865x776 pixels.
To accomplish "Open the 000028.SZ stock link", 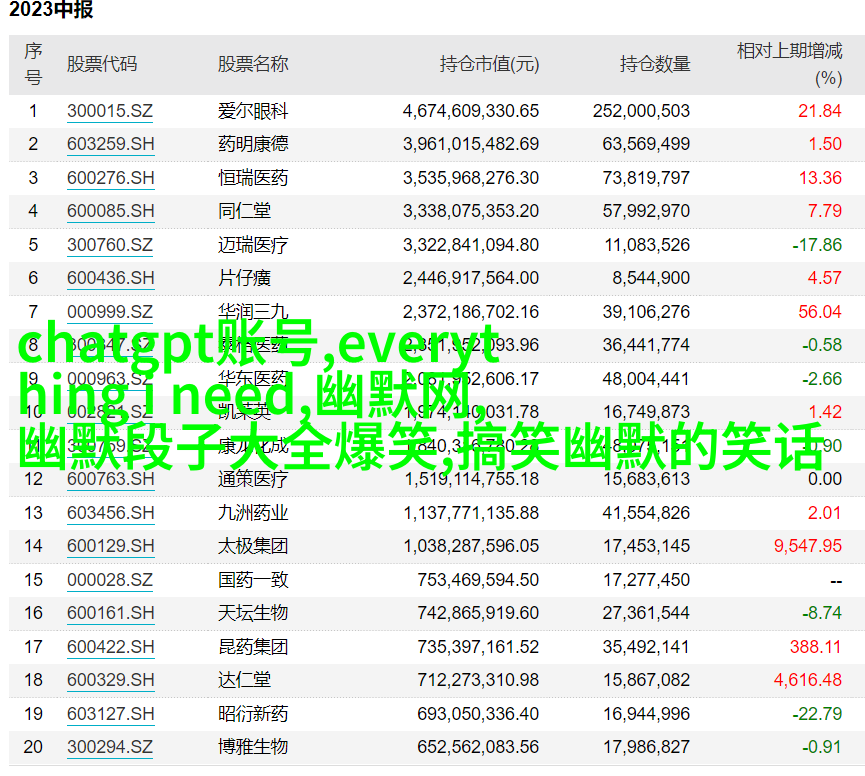I will (110, 580).
